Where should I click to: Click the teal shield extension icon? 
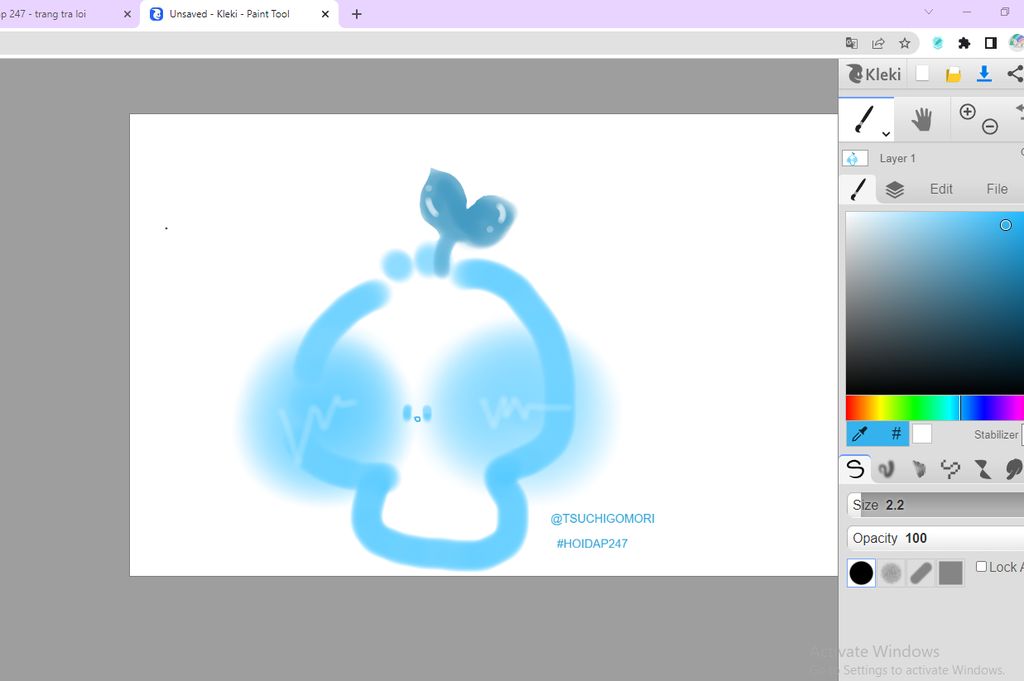pos(938,43)
